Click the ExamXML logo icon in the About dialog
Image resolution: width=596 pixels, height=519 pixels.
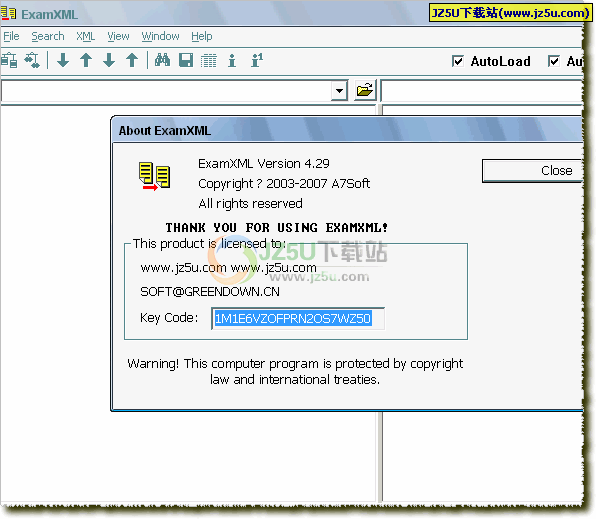point(154,176)
